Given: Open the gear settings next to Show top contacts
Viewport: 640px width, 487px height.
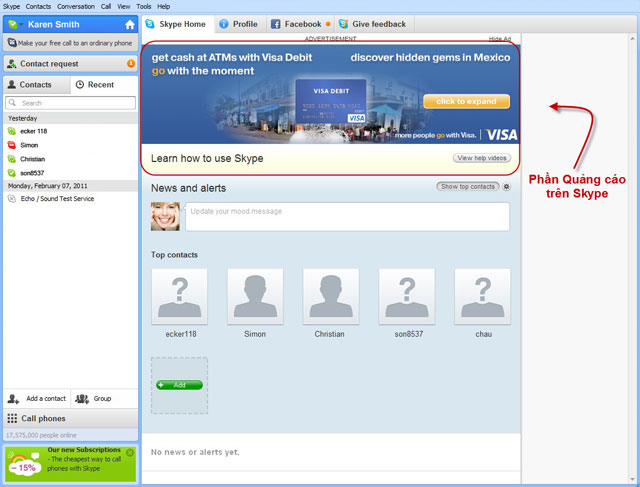Looking at the screenshot, I should coord(507,187).
